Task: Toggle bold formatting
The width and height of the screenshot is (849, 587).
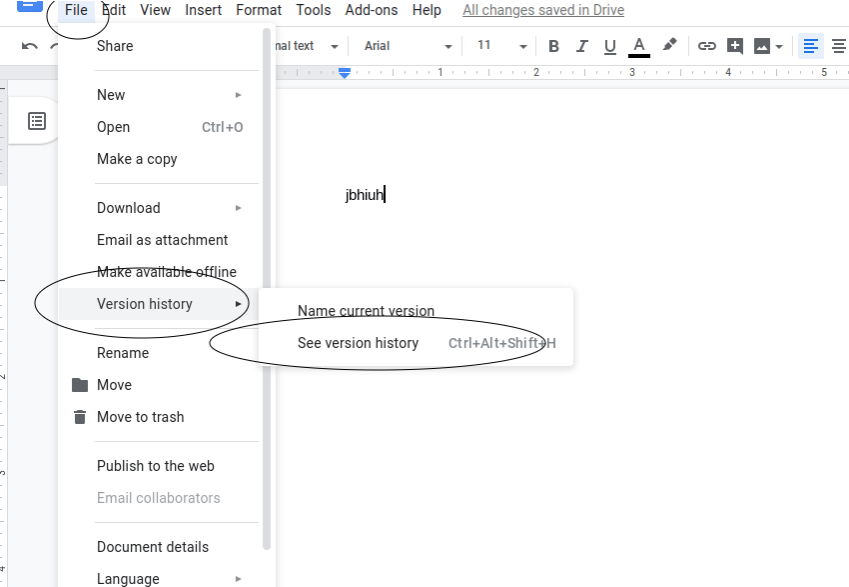Action: (554, 46)
